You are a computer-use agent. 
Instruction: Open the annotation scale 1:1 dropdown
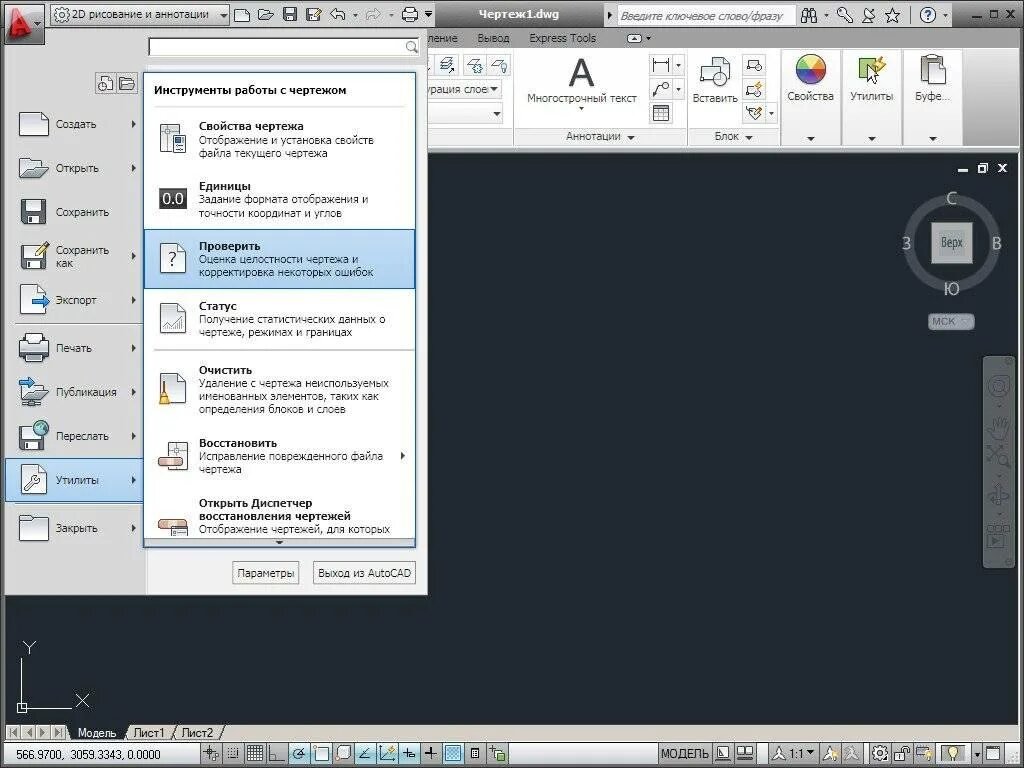pyautogui.click(x=793, y=754)
